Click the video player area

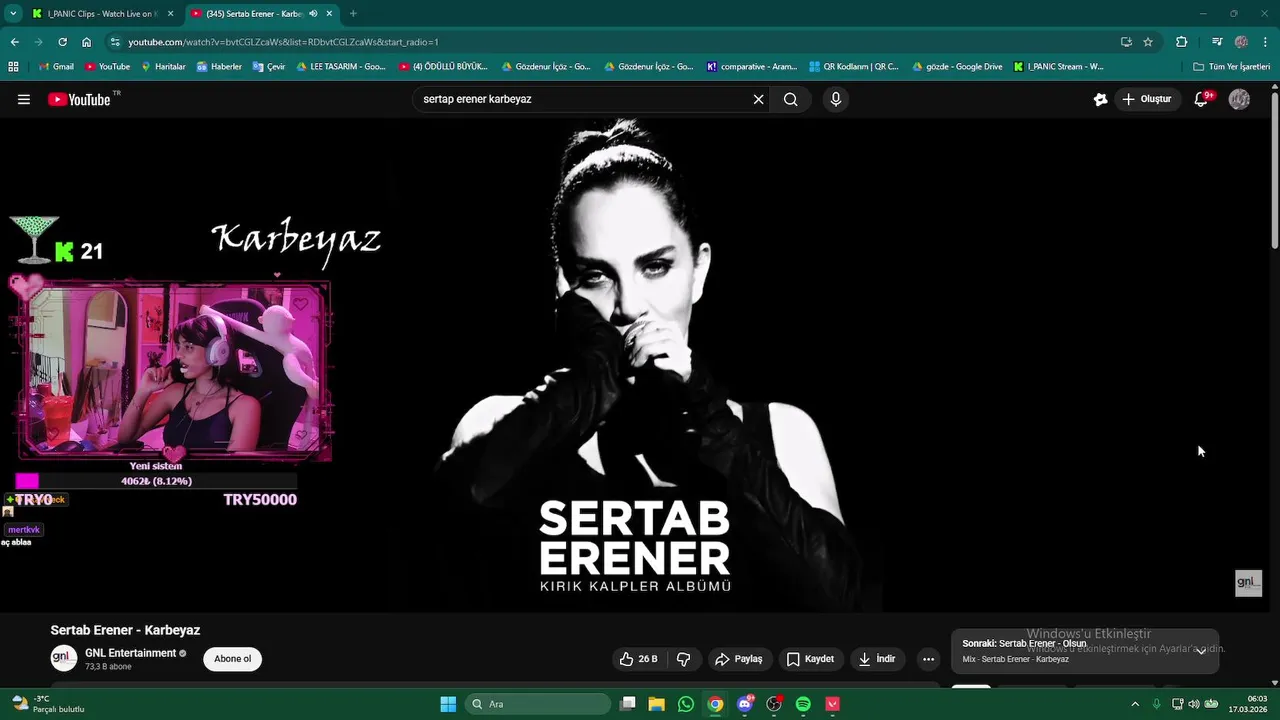point(635,365)
